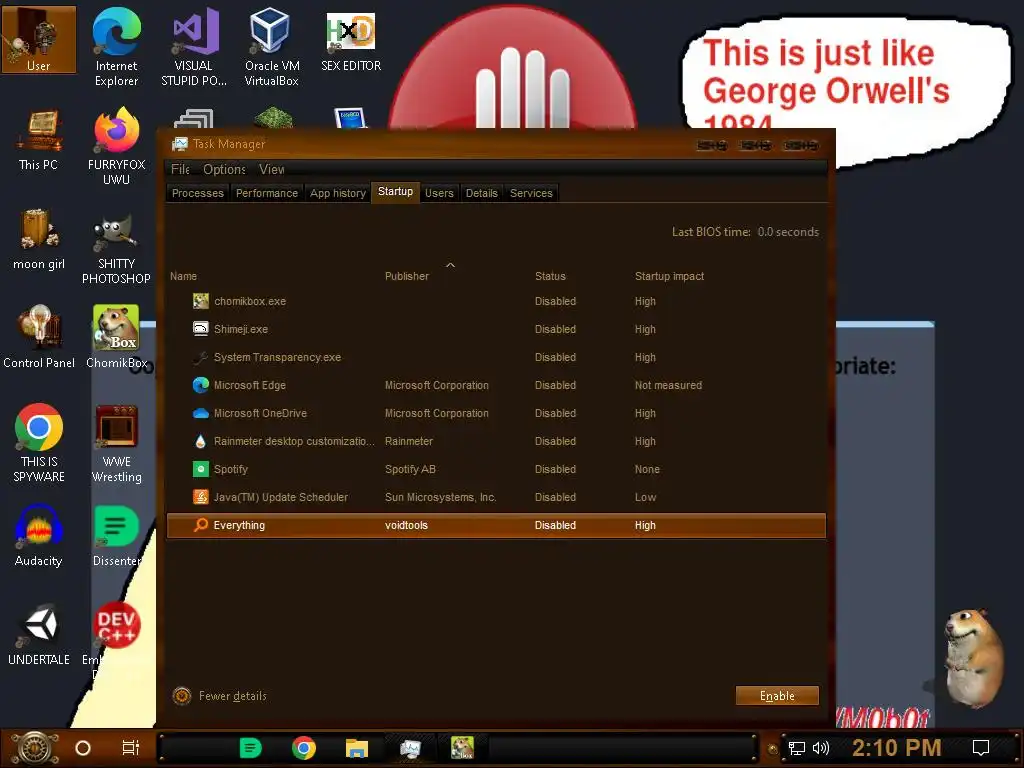Image resolution: width=1024 pixels, height=768 pixels.
Task: Open DEV C++ desktop icon
Action: click(x=116, y=626)
